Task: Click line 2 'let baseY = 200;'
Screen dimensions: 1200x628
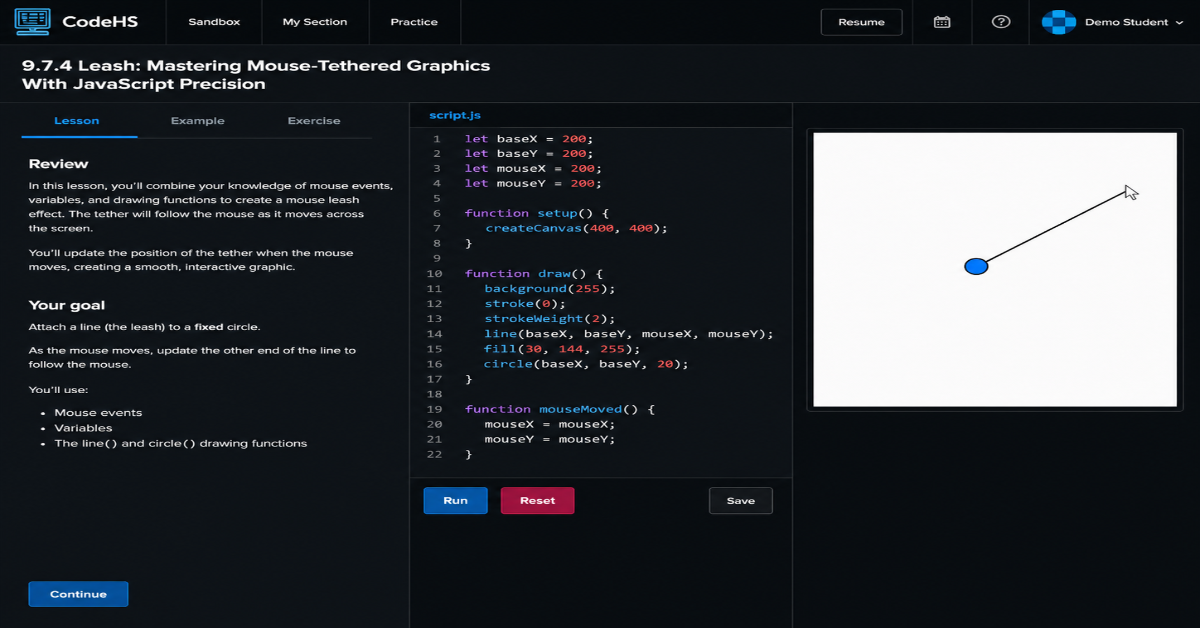Action: click(529, 153)
